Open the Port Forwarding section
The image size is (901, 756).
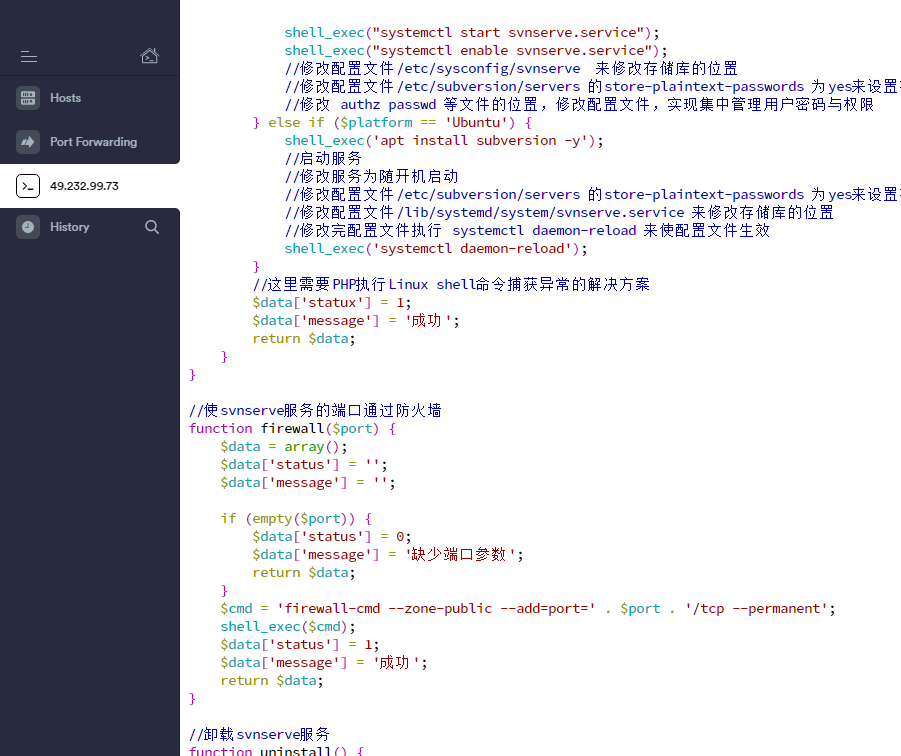click(93, 142)
